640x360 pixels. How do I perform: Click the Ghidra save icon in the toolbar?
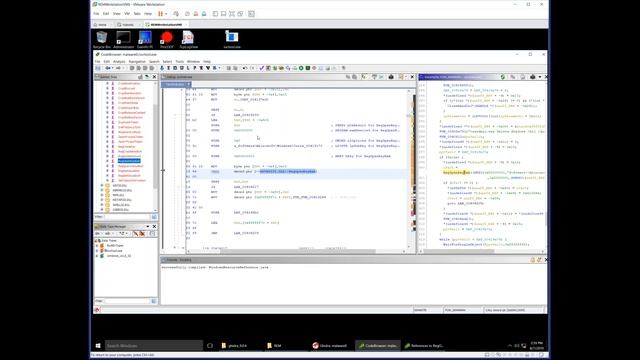coord(98,68)
